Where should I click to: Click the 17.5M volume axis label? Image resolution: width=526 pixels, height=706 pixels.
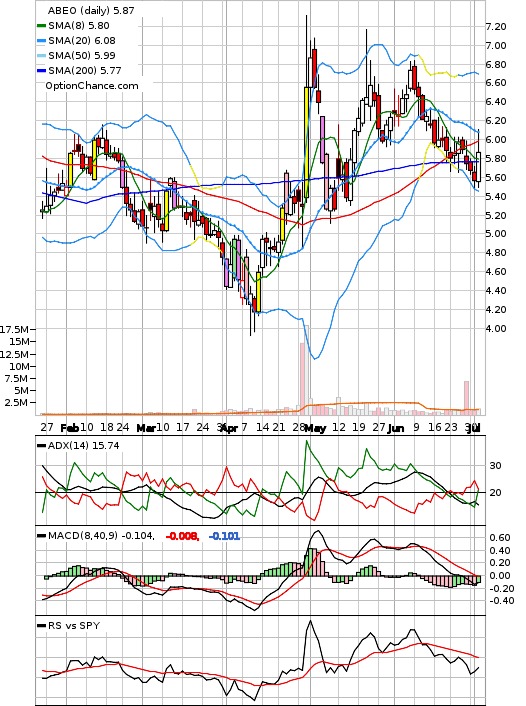(15, 330)
